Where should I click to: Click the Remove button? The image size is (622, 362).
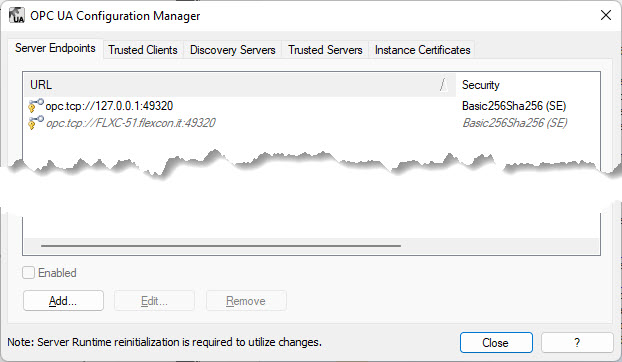tap(246, 301)
